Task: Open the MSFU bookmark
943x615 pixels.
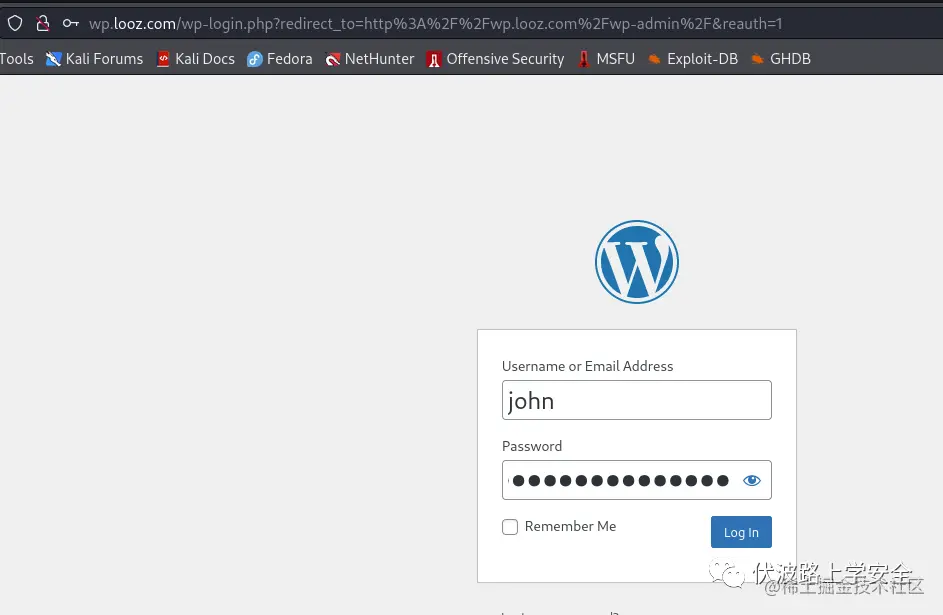Action: tap(606, 59)
